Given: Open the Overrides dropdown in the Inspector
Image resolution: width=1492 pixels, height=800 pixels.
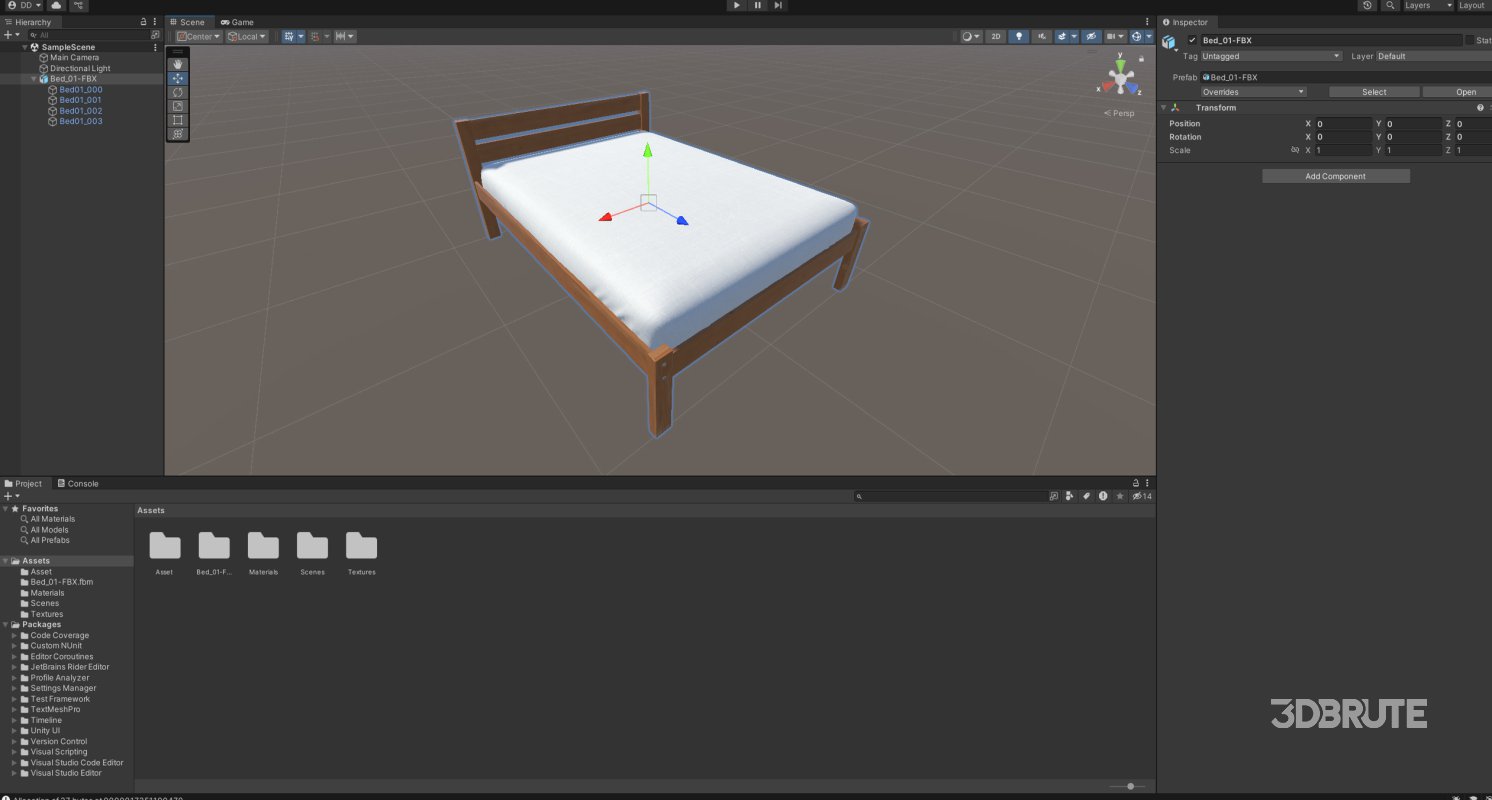Looking at the screenshot, I should 1252,91.
